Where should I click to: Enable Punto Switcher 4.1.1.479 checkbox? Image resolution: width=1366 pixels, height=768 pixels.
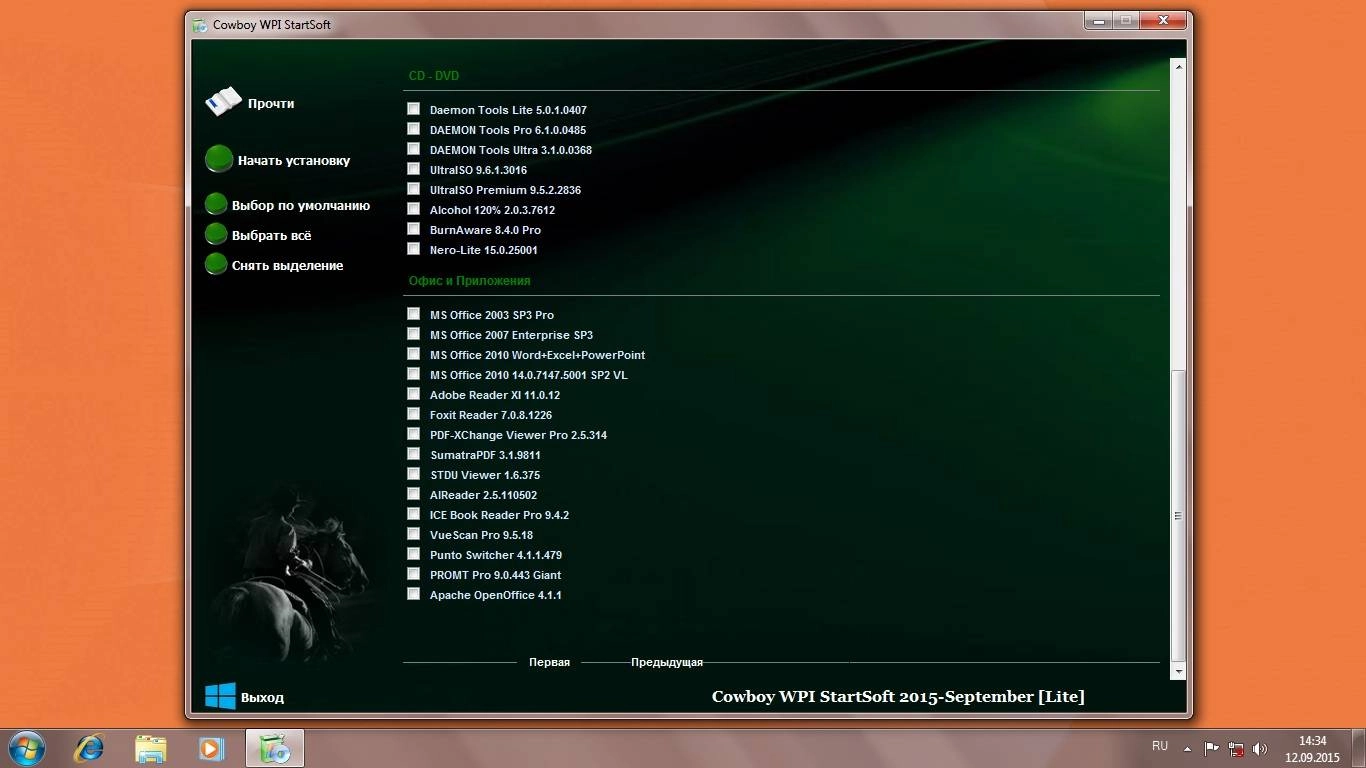(x=413, y=554)
